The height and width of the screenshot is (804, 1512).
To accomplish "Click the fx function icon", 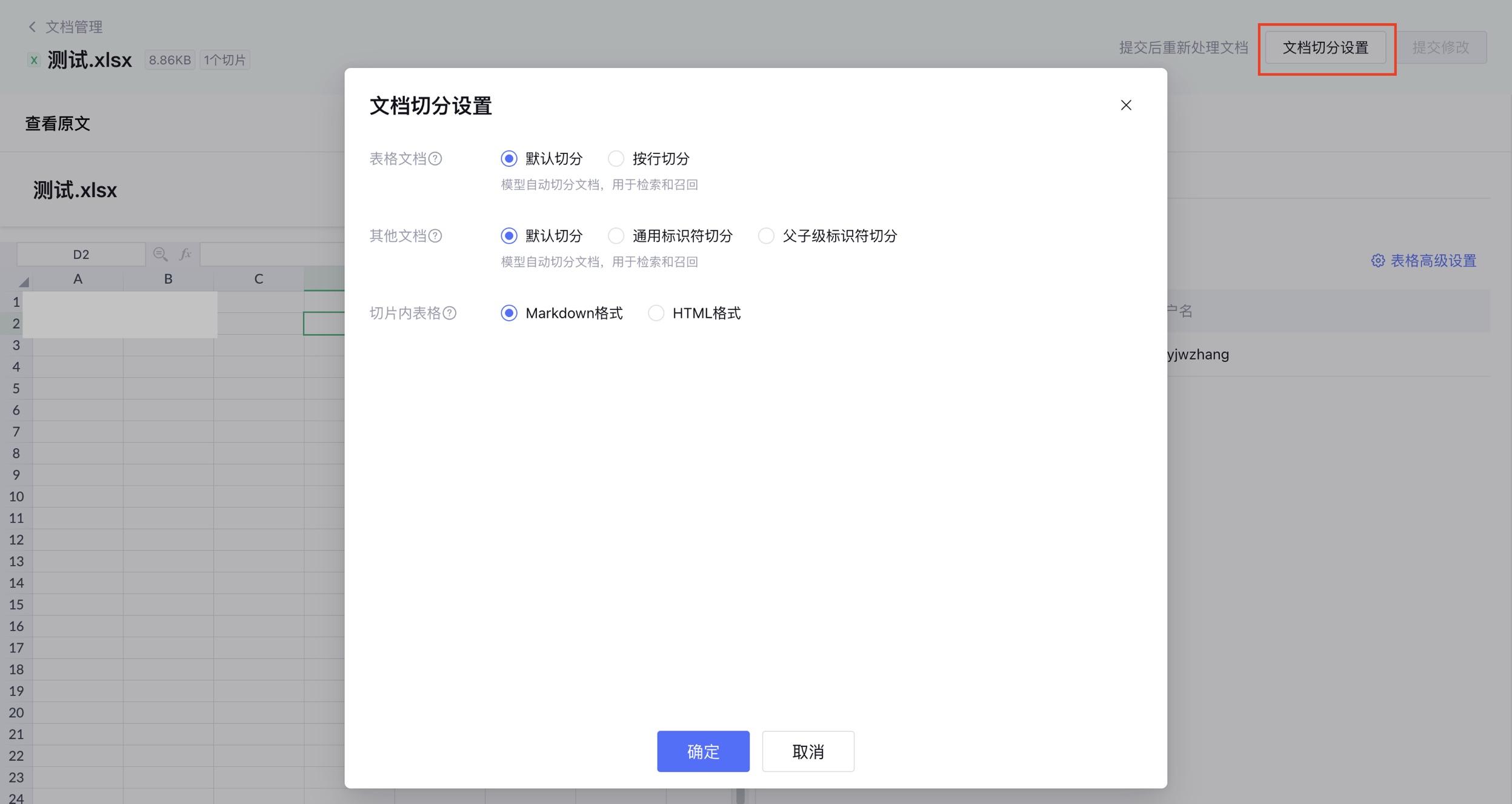I will (185, 254).
